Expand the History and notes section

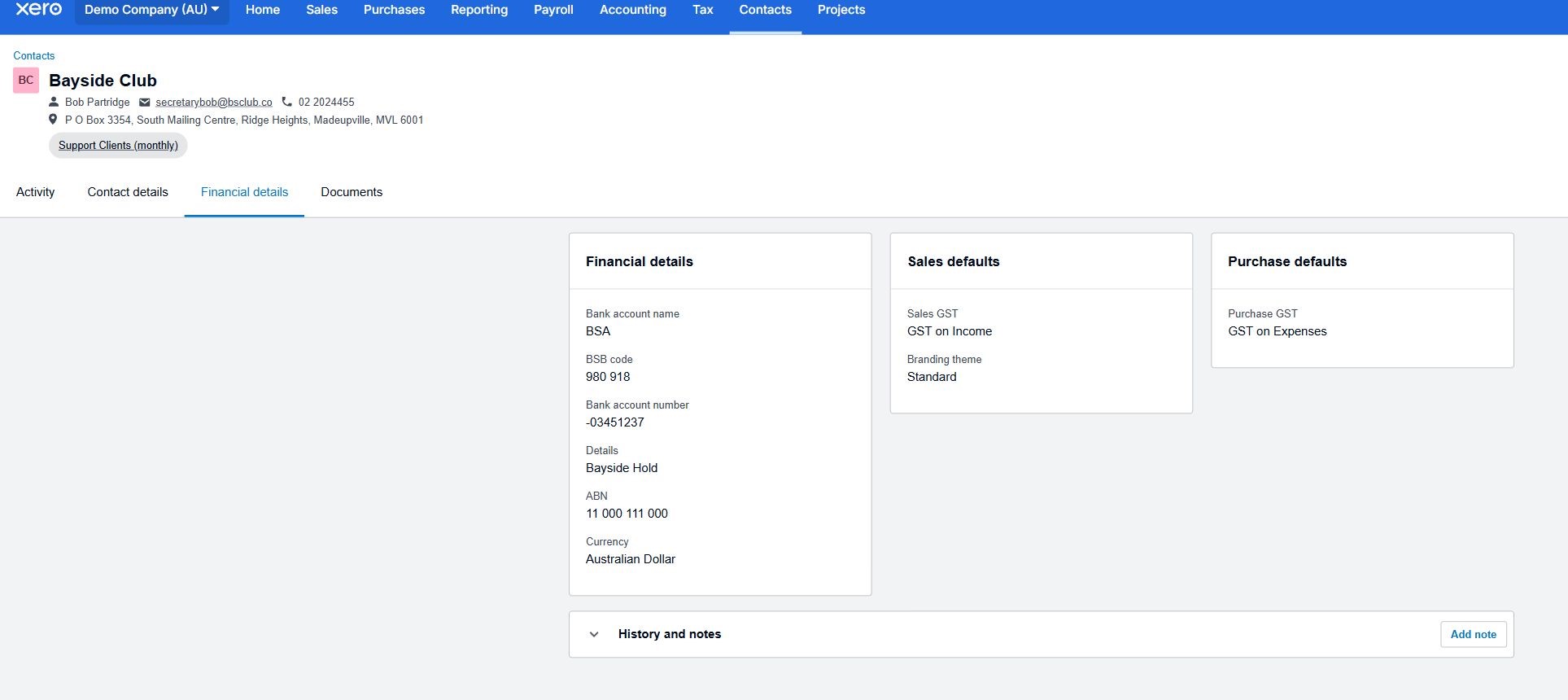[x=594, y=634]
